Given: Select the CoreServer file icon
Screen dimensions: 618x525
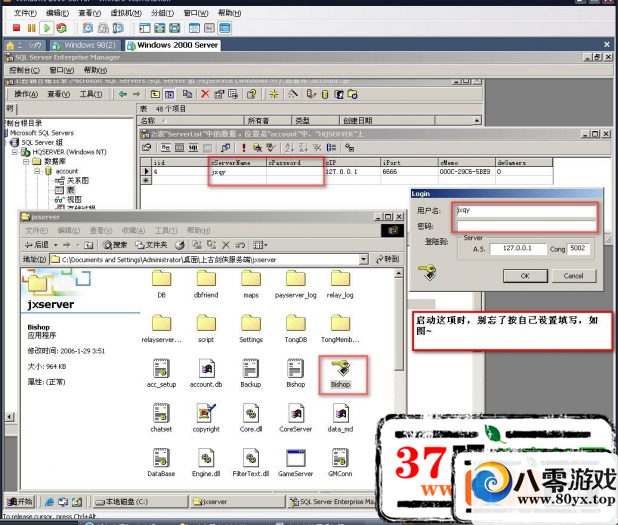Looking at the screenshot, I should (296, 419).
